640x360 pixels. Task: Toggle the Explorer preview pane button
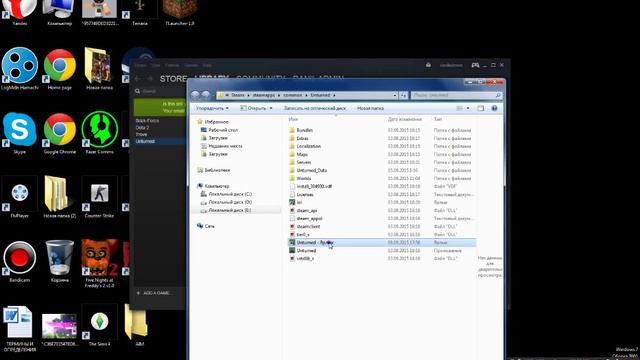[x=481, y=108]
